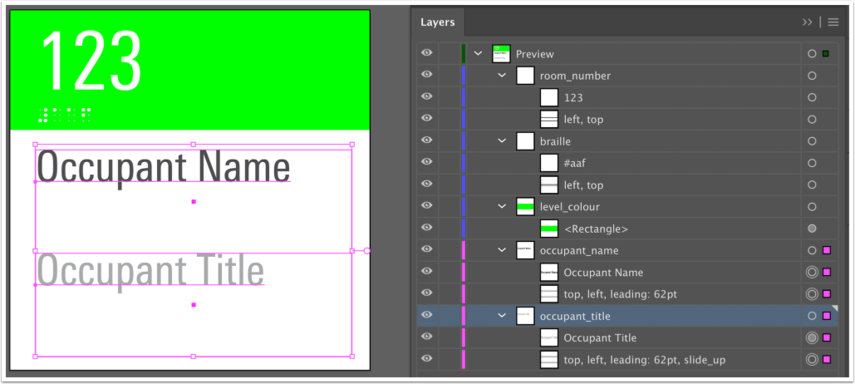Select the '#aaf' sublayer row
The height and width of the screenshot is (384, 855).
pos(628,163)
